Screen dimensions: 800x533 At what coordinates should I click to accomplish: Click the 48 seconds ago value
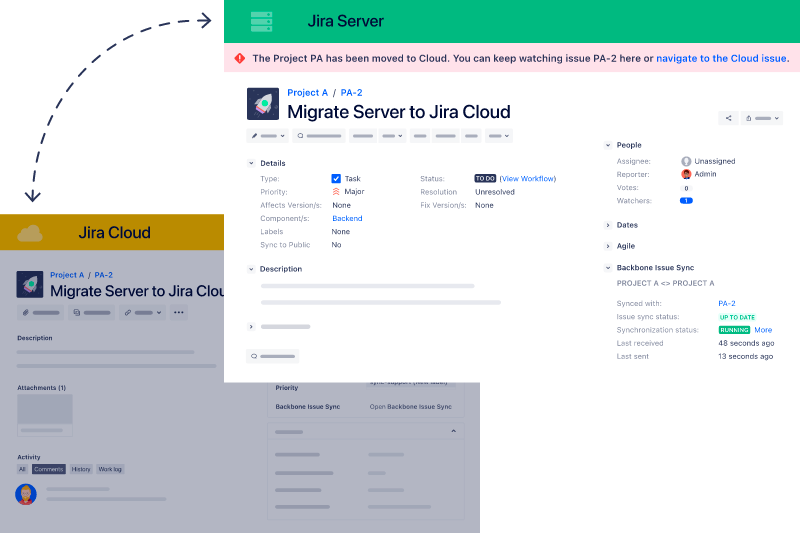click(x=746, y=343)
